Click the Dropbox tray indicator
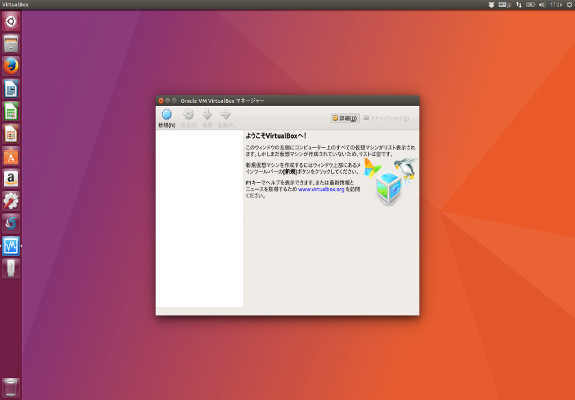Viewport: 575px width, 400px height. 491,5
